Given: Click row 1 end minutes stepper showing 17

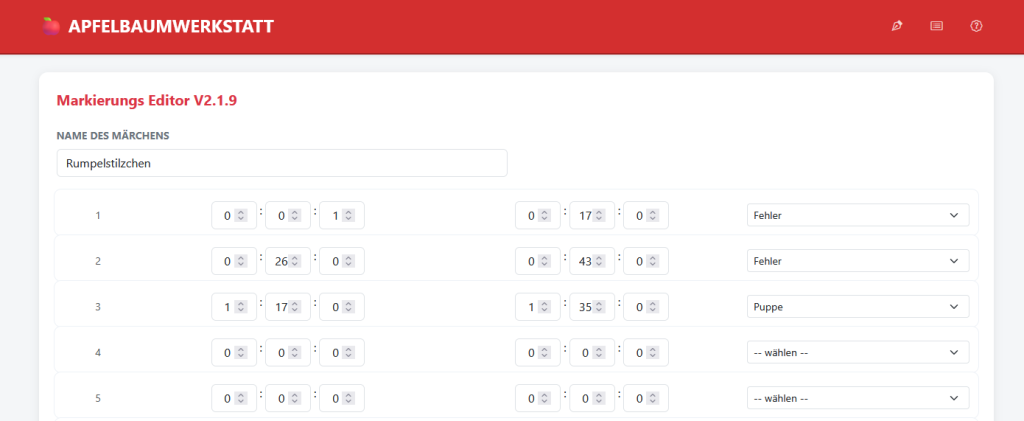Looking at the screenshot, I should [x=599, y=215].
